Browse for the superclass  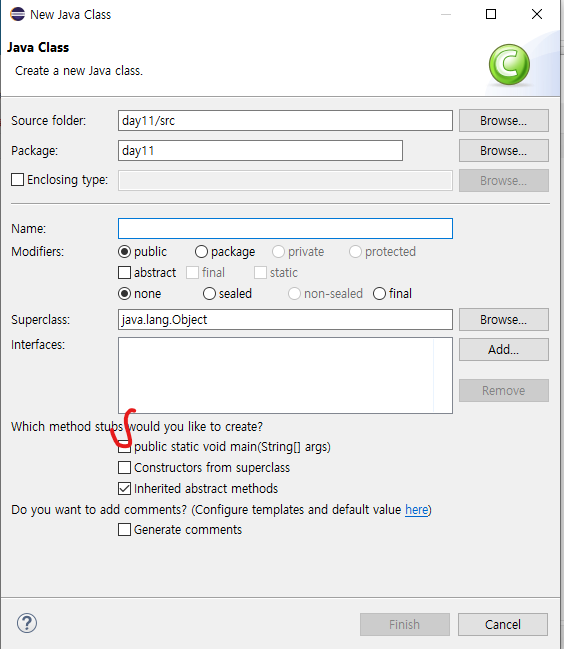(x=504, y=320)
